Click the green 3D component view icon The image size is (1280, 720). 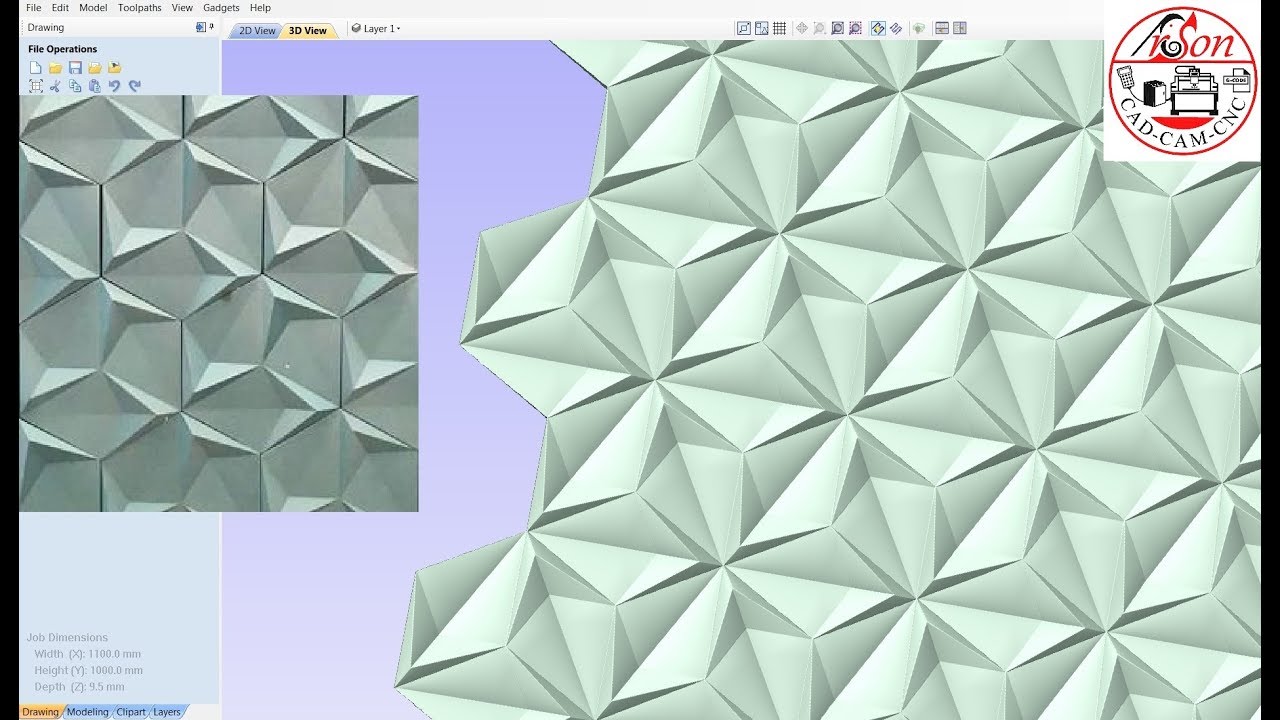[x=918, y=28]
